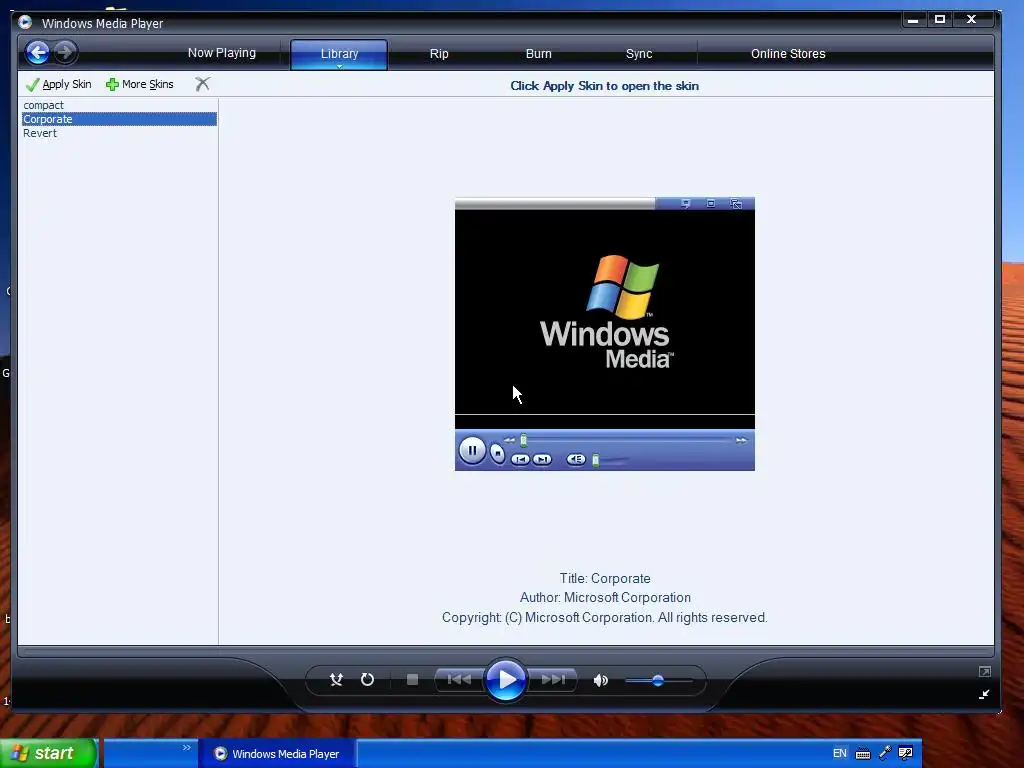Expand the Library tab dropdown arrow
Screen dimensions: 1024x768
[x=339, y=66]
